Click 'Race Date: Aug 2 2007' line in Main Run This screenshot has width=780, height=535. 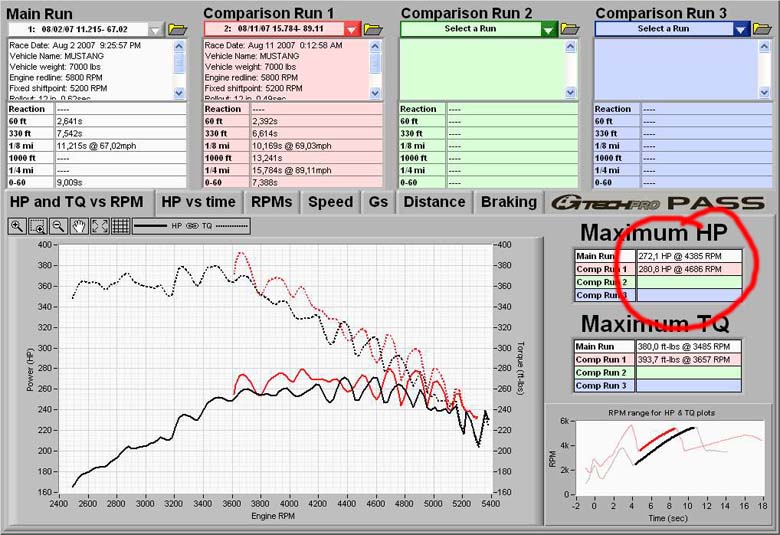click(75, 45)
